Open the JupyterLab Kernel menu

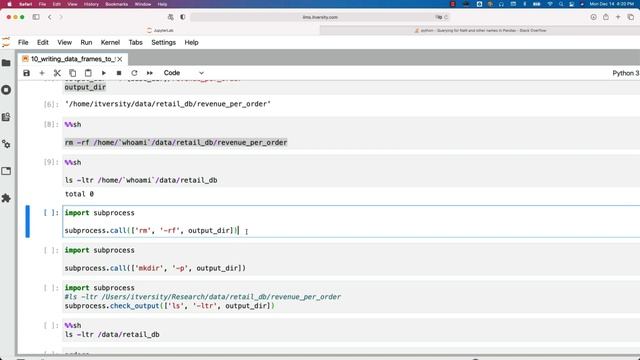coord(110,42)
